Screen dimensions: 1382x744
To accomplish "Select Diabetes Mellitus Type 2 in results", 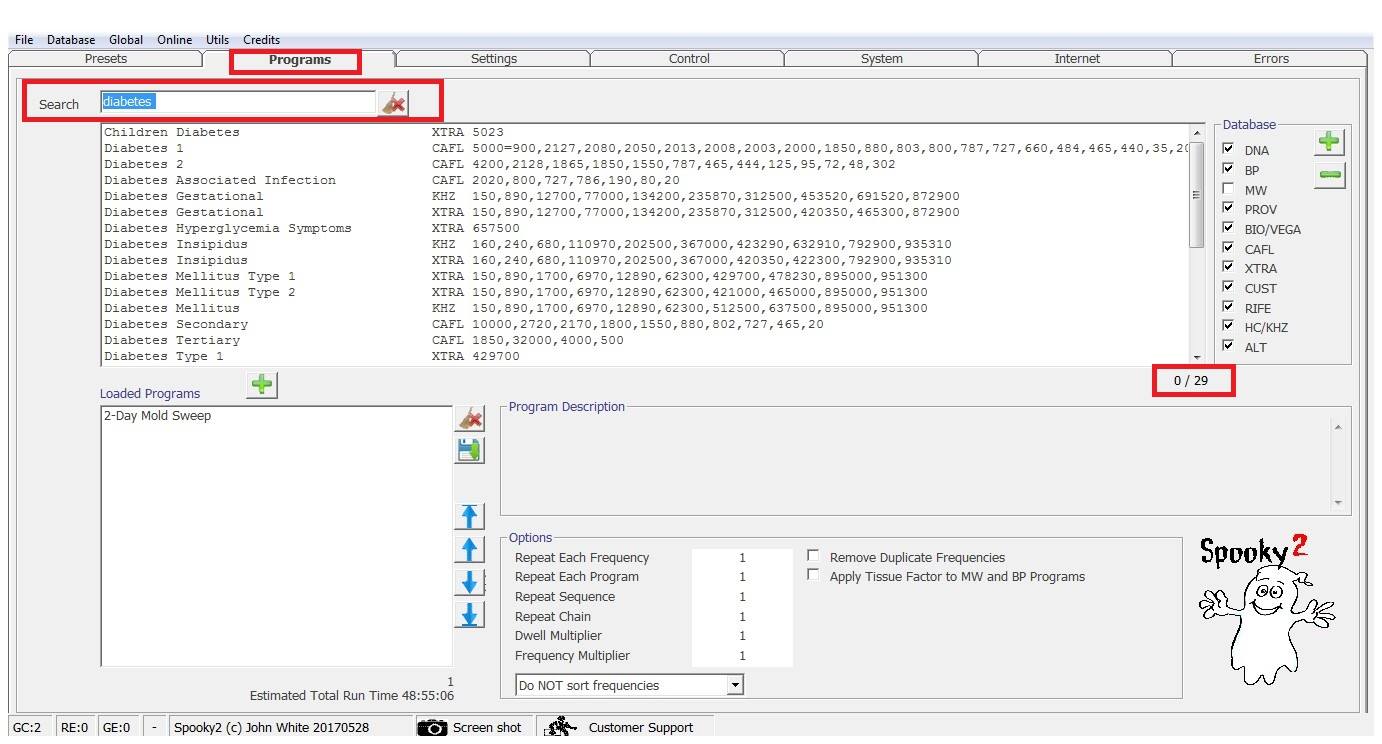I will pos(200,292).
